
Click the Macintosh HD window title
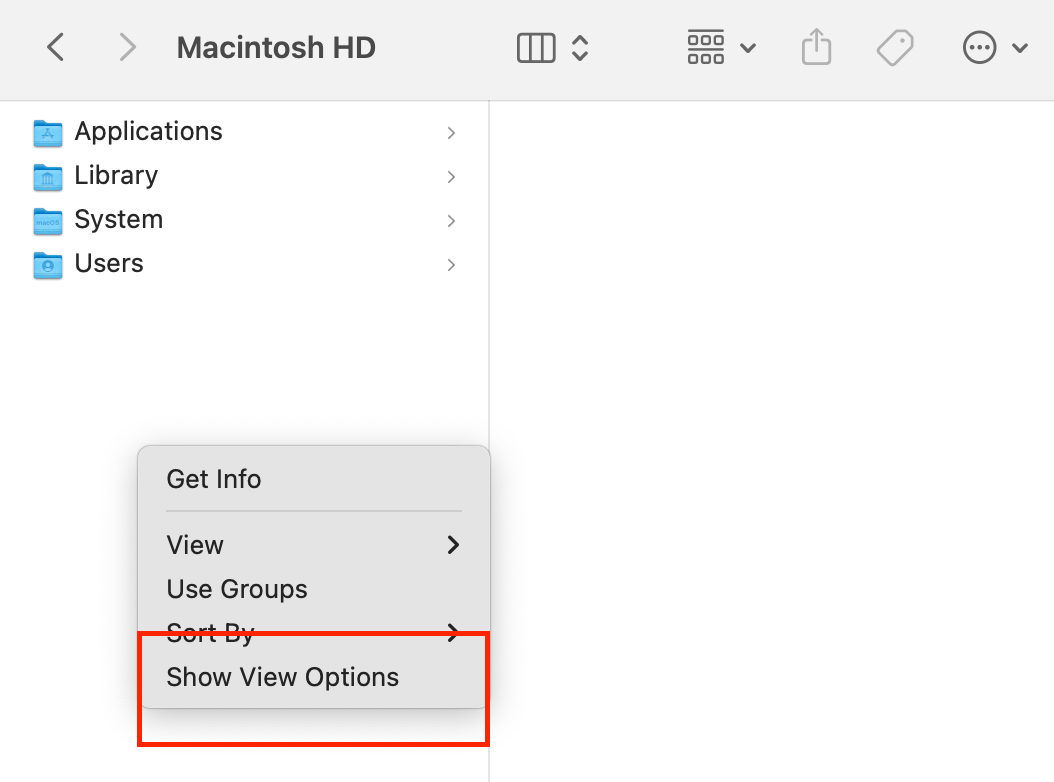coord(276,47)
